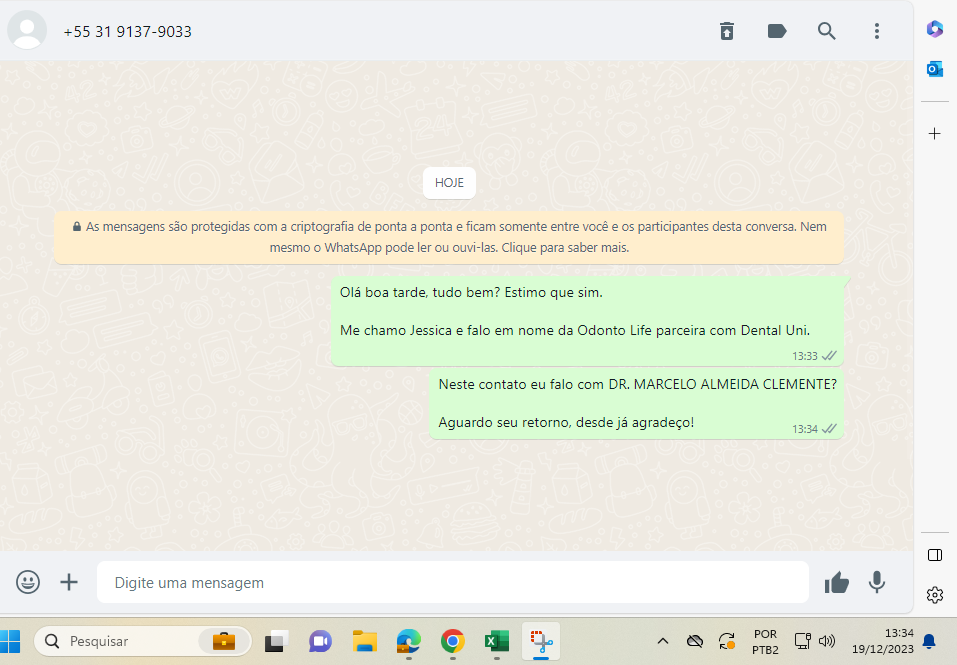
Task: Click the label tag icon in header
Action: 776,31
